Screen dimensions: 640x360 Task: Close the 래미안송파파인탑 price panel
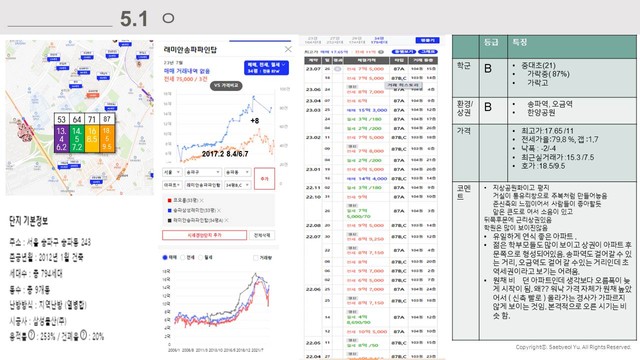pos(288,49)
